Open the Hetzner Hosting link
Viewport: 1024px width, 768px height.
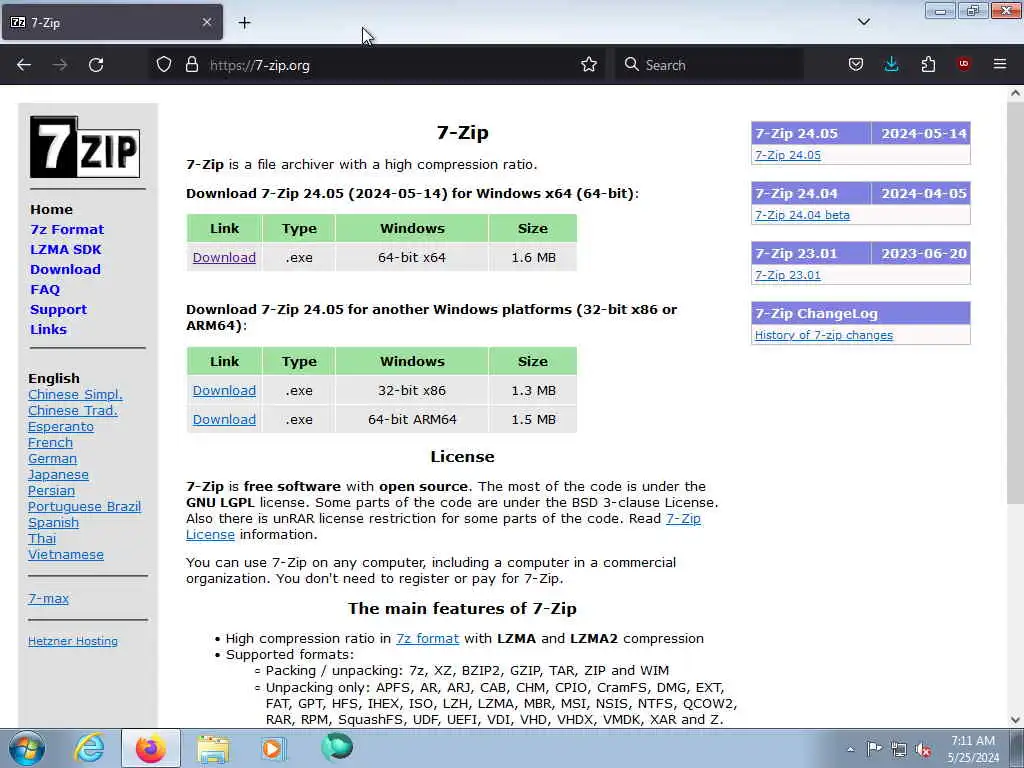tap(72, 641)
